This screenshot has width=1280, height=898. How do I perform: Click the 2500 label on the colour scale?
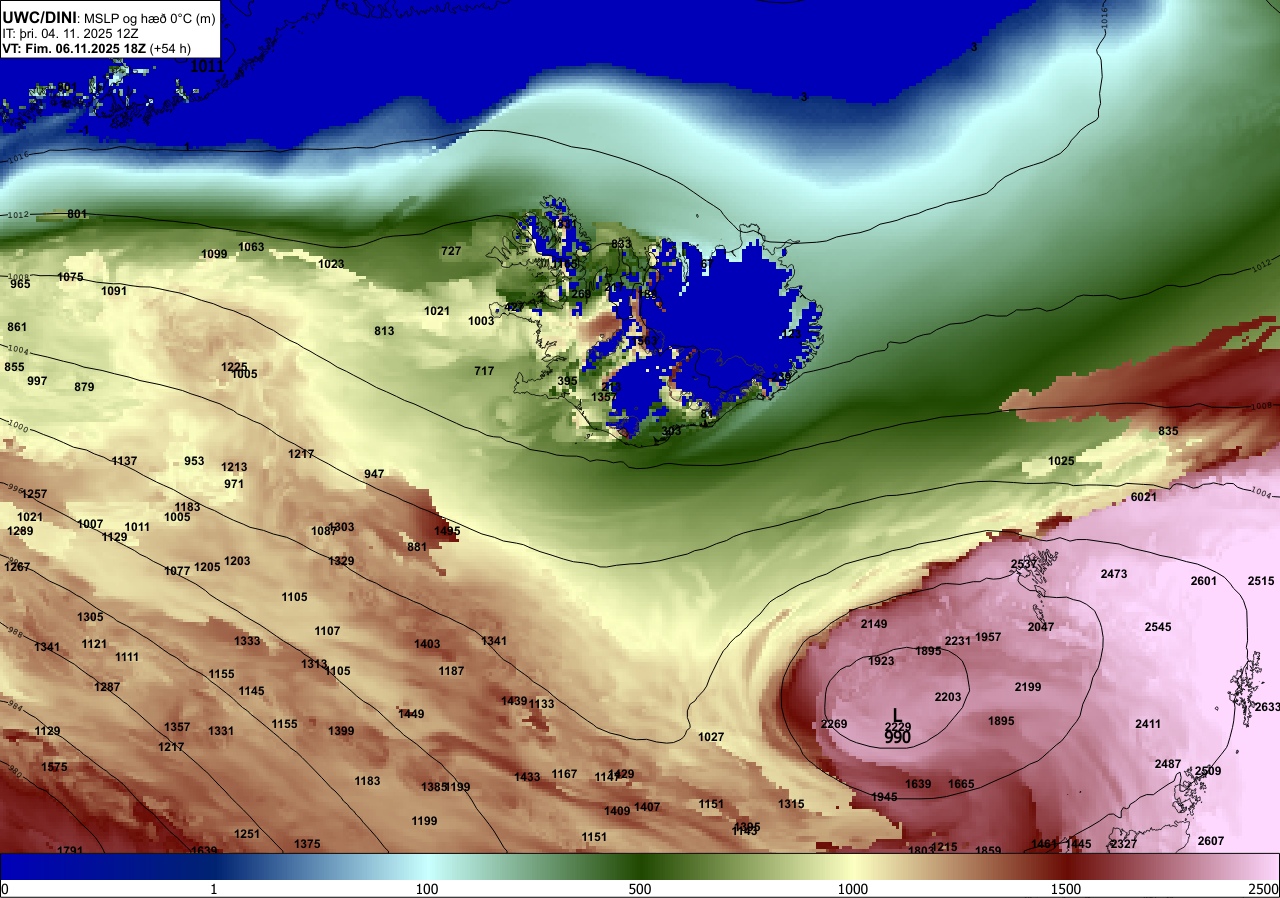[1263, 889]
